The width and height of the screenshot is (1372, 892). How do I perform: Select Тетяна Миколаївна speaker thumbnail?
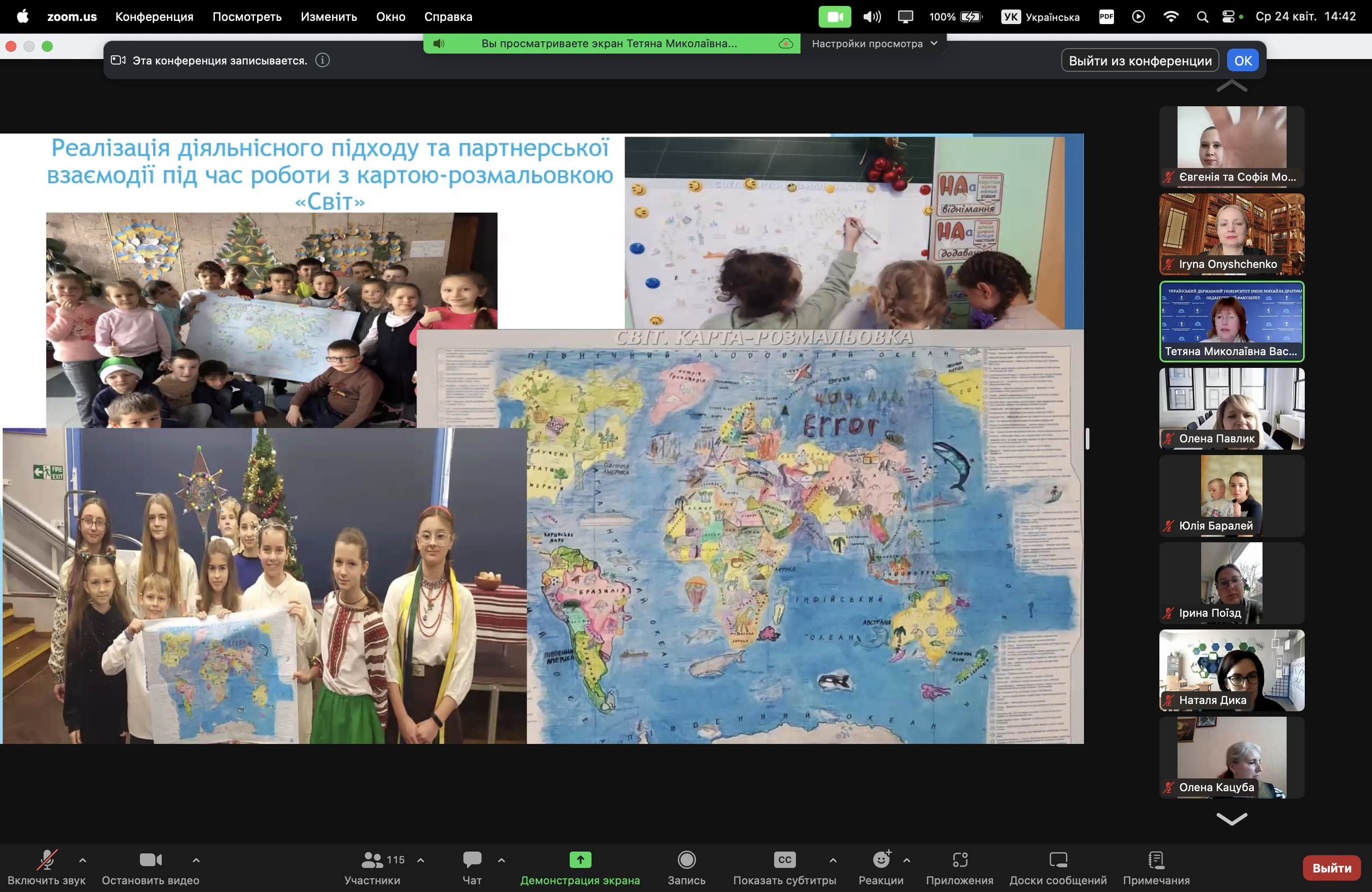1232,322
